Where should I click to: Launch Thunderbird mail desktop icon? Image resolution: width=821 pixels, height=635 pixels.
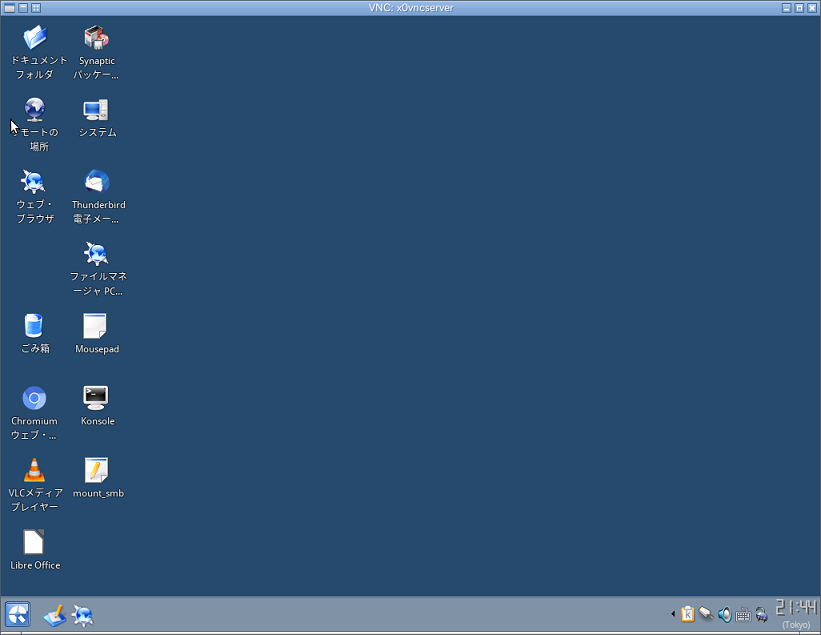pyautogui.click(x=97, y=182)
